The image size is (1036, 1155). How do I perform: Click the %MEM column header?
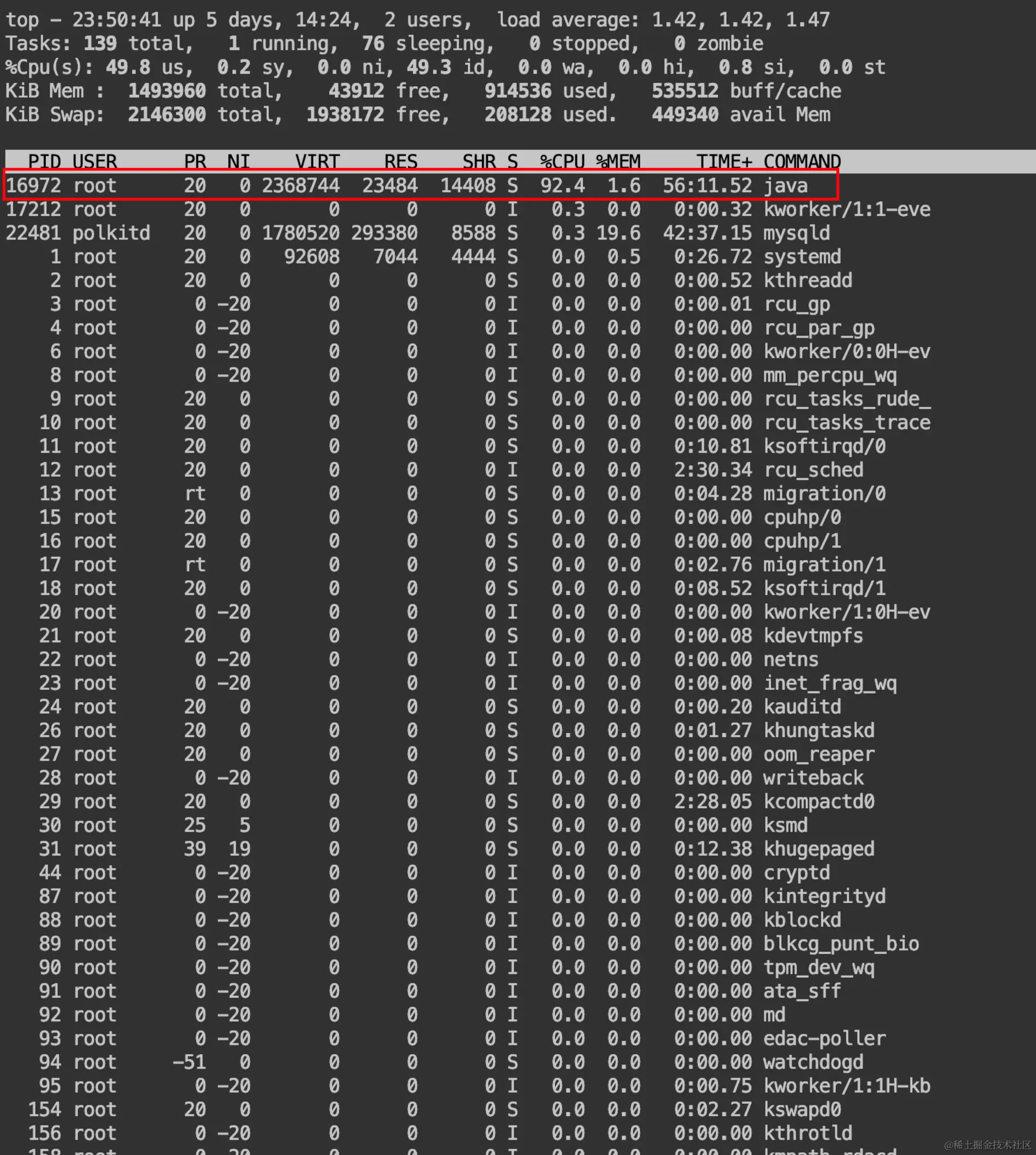[x=618, y=161]
